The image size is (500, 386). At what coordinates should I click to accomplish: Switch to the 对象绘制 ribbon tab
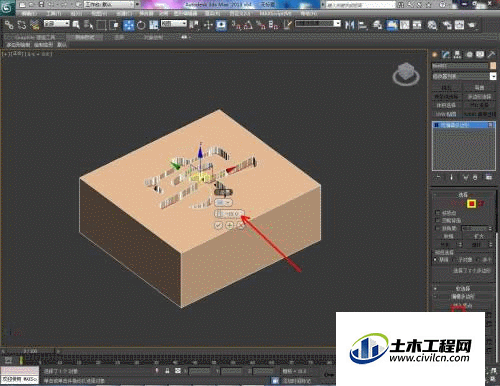[x=153, y=37]
